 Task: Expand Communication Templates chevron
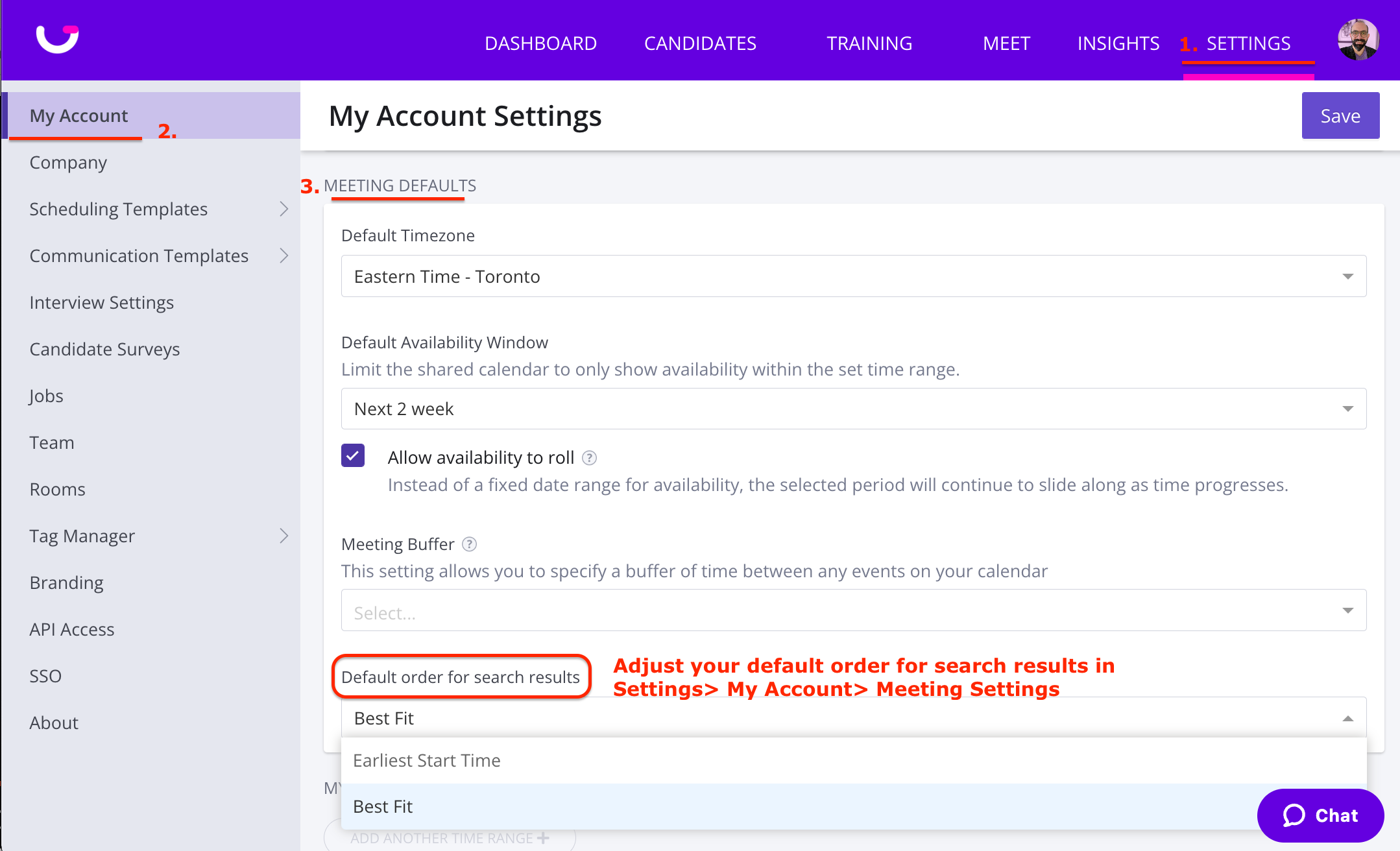[x=284, y=256]
